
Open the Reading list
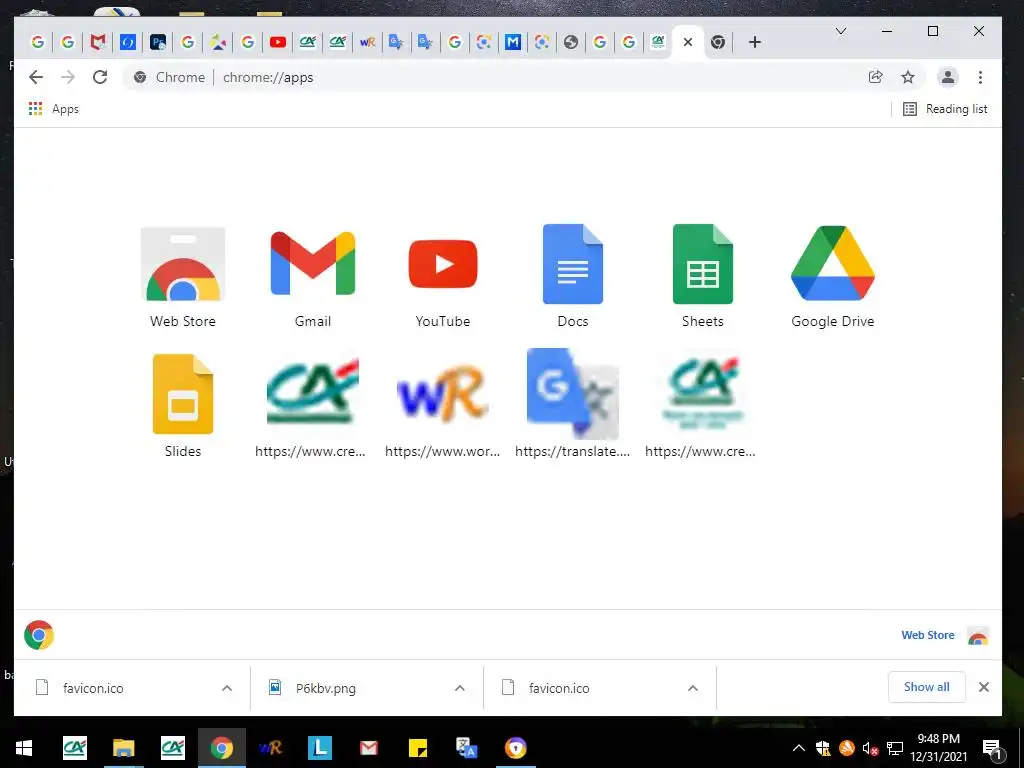[x=945, y=109]
